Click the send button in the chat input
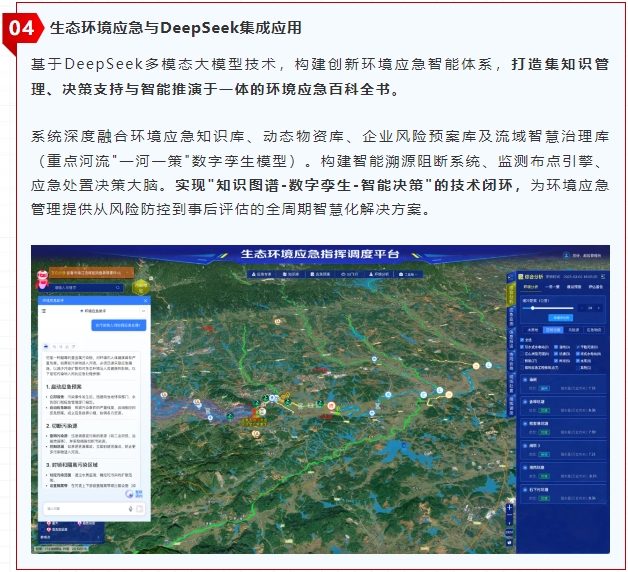The height and width of the screenshot is (572, 628). click(139, 509)
